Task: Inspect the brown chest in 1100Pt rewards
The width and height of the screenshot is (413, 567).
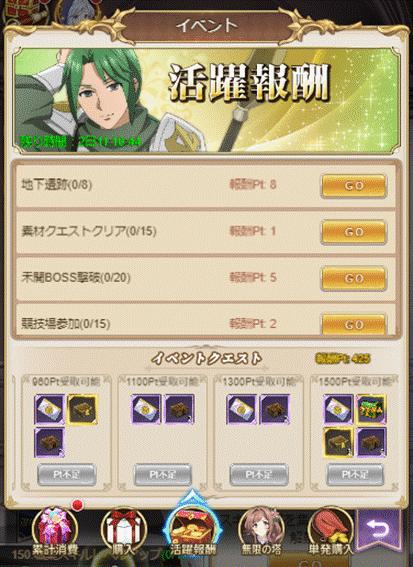Action: tap(179, 409)
